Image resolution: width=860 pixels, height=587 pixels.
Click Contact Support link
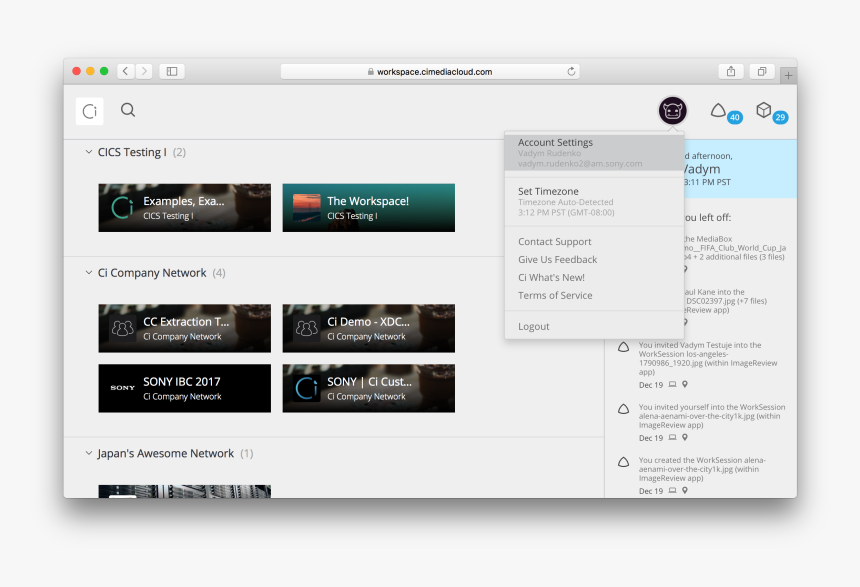pos(554,242)
